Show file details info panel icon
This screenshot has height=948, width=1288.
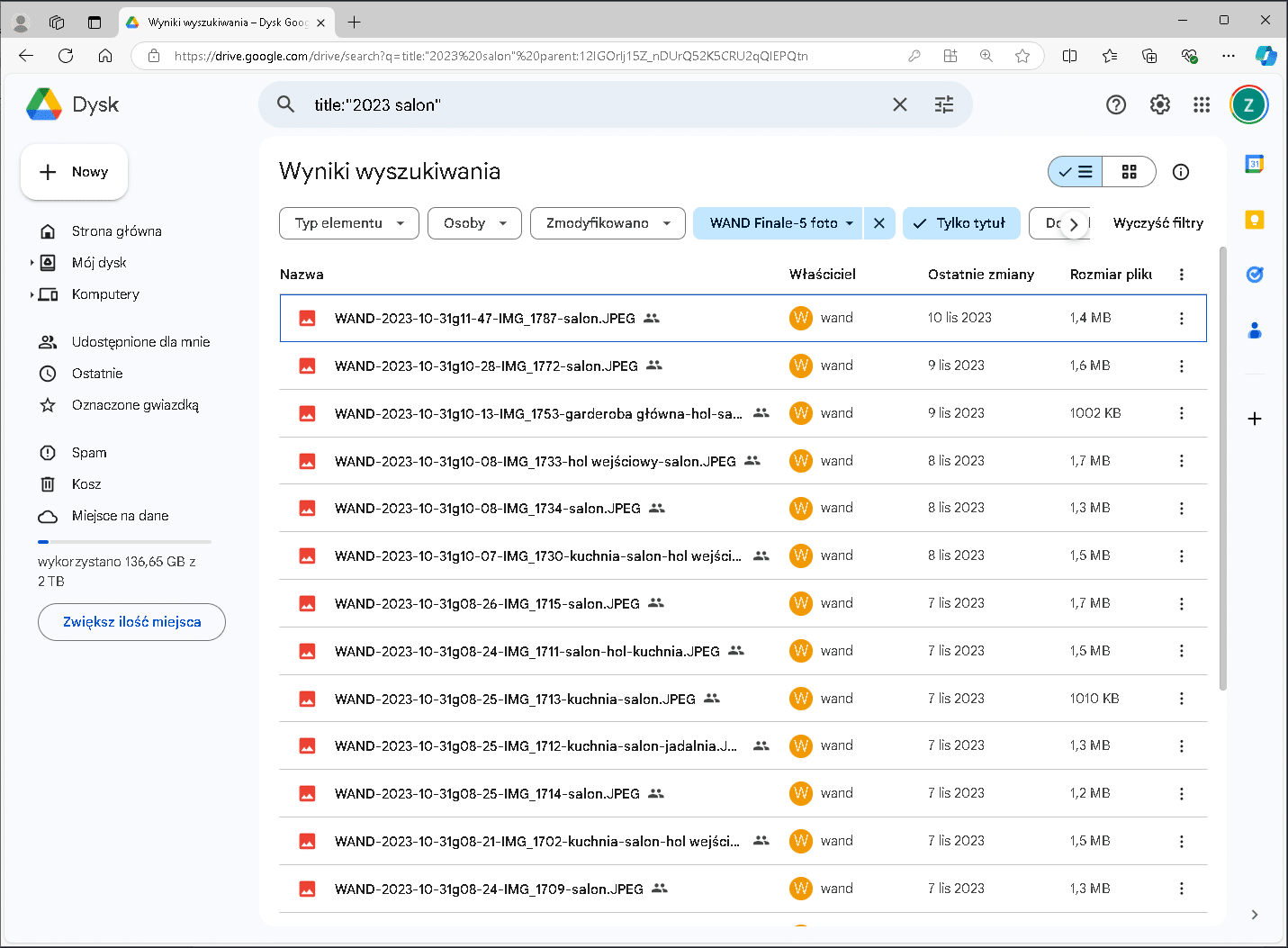tap(1180, 172)
